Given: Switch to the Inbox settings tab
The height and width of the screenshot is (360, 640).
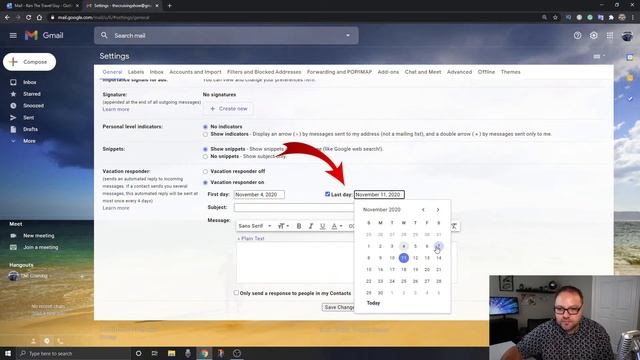Looking at the screenshot, I should coord(156,72).
